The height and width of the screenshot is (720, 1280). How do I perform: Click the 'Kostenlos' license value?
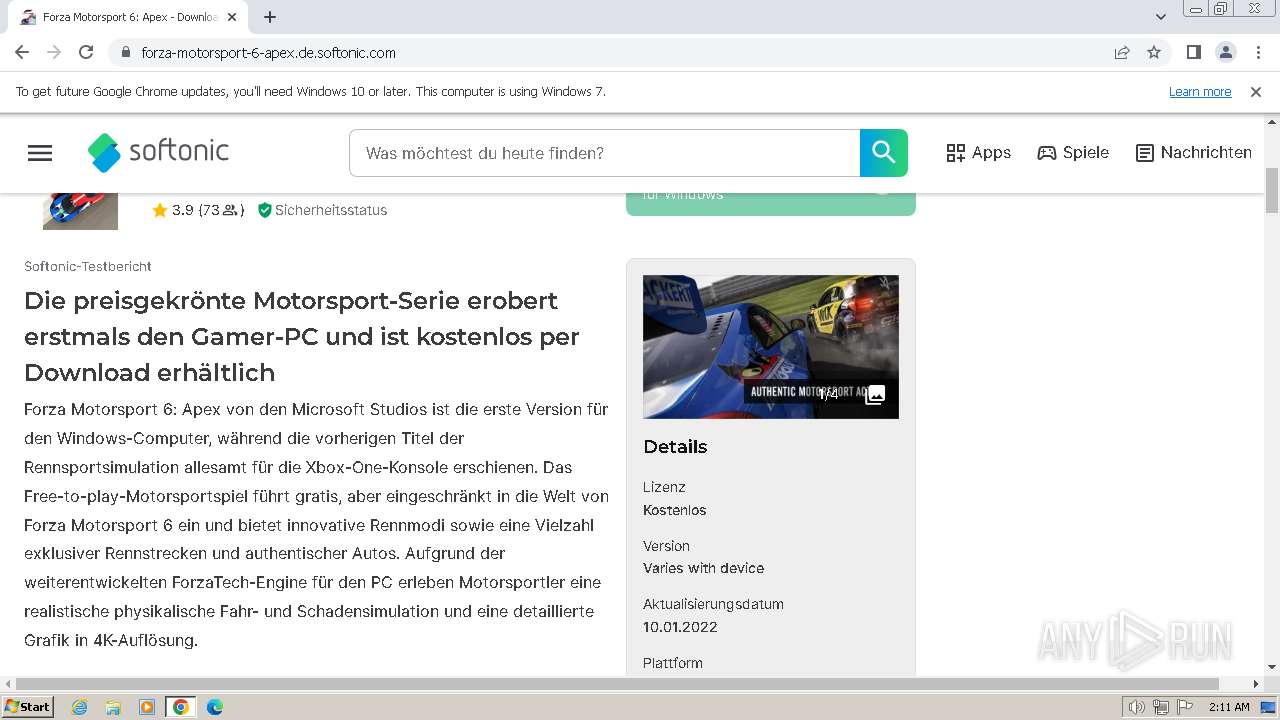tap(675, 510)
